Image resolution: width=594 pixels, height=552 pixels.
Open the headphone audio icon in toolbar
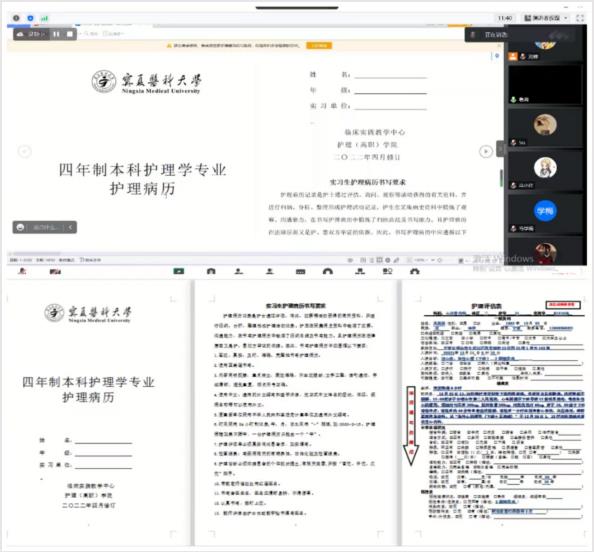pyautogui.click(x=328, y=271)
